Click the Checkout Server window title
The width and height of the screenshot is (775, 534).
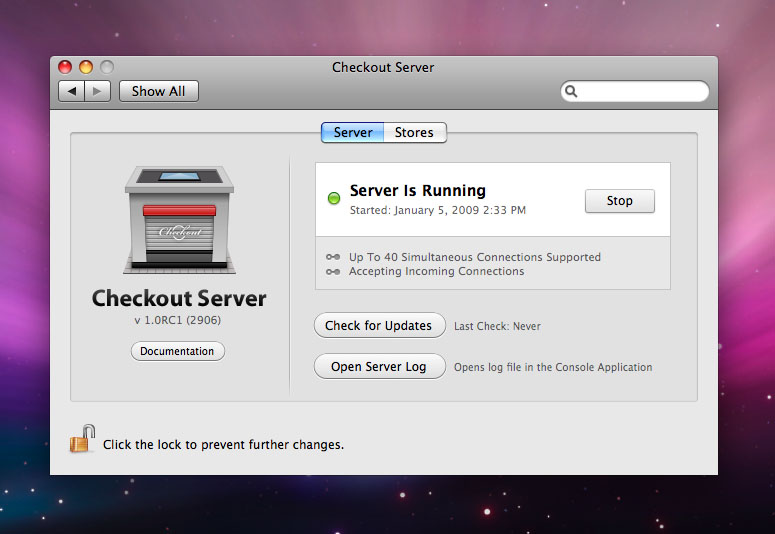coord(383,67)
